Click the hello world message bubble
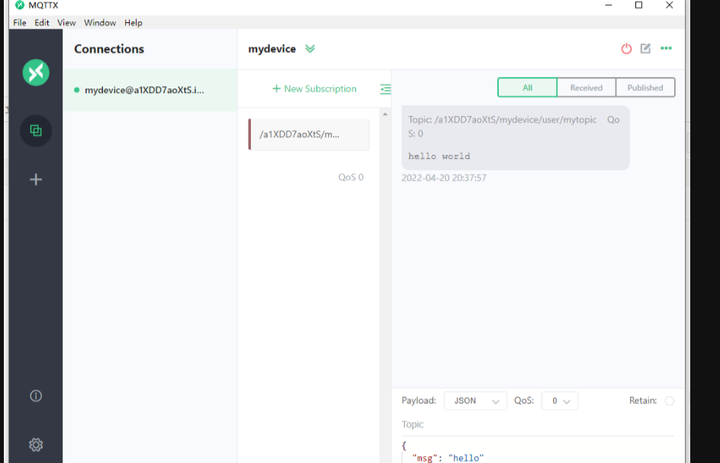The width and height of the screenshot is (720, 463). 516,138
